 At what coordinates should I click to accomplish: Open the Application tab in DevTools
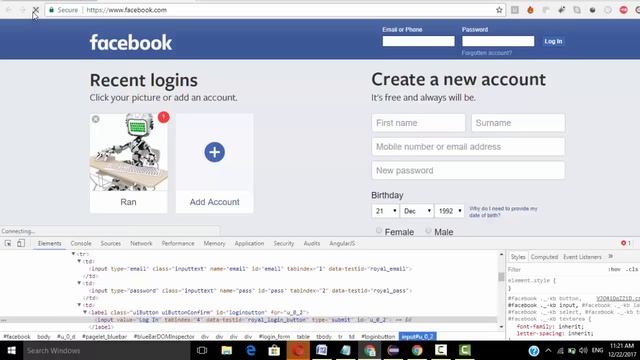tap(249, 243)
